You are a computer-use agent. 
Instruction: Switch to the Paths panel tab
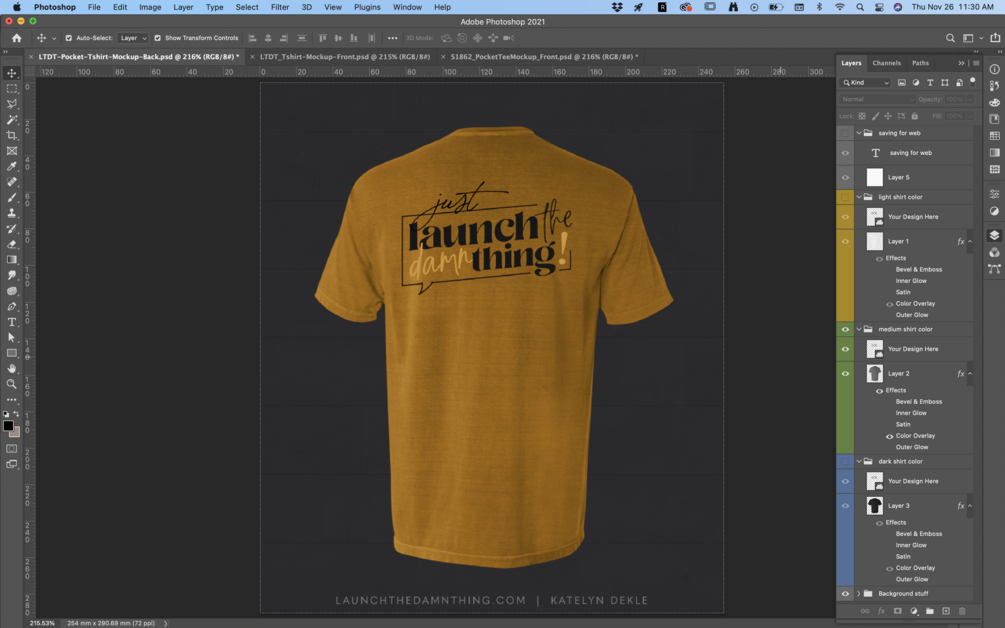(x=920, y=63)
